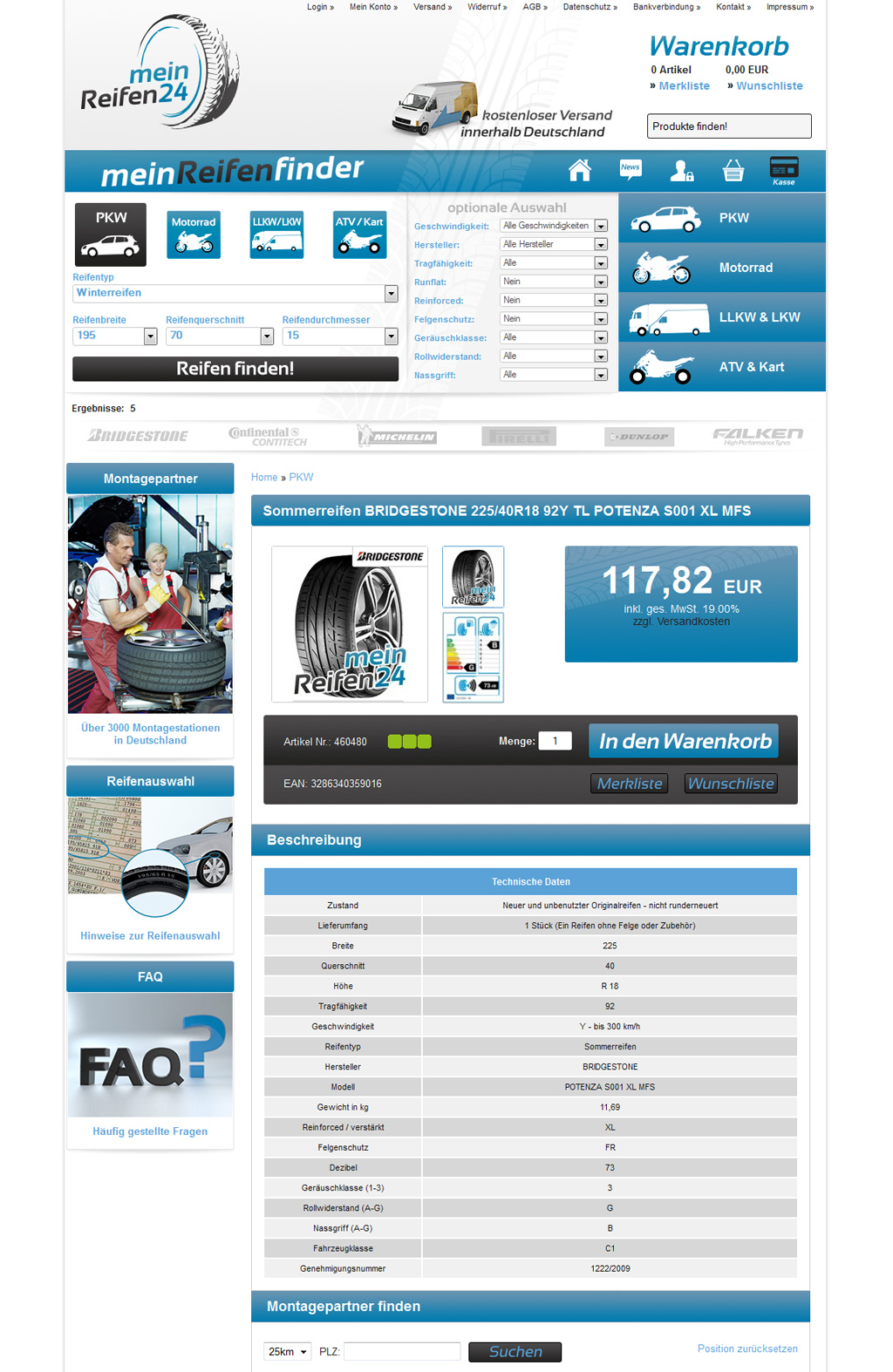Open the Rollwiderstand dropdown

coord(554,357)
